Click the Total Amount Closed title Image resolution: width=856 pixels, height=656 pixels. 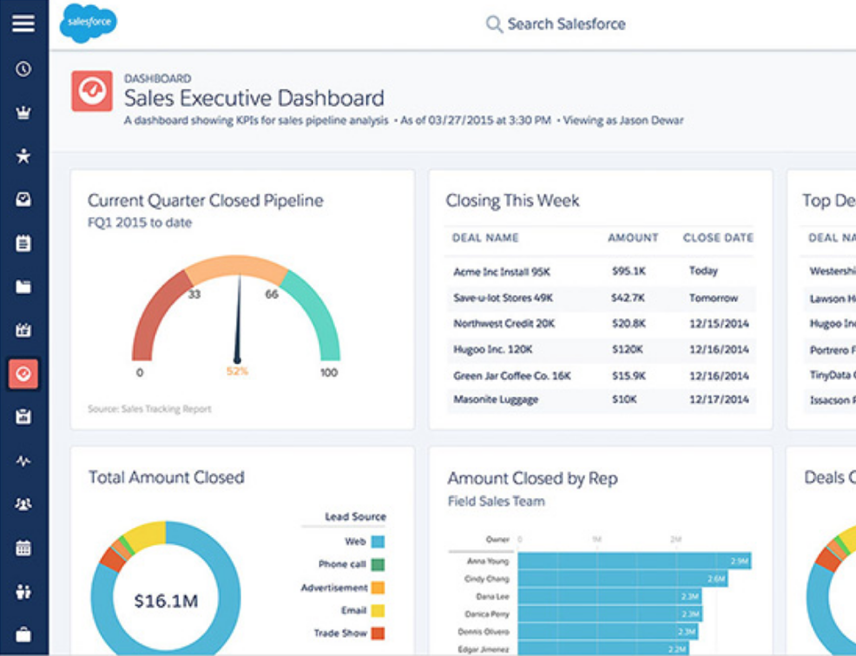[x=167, y=478]
